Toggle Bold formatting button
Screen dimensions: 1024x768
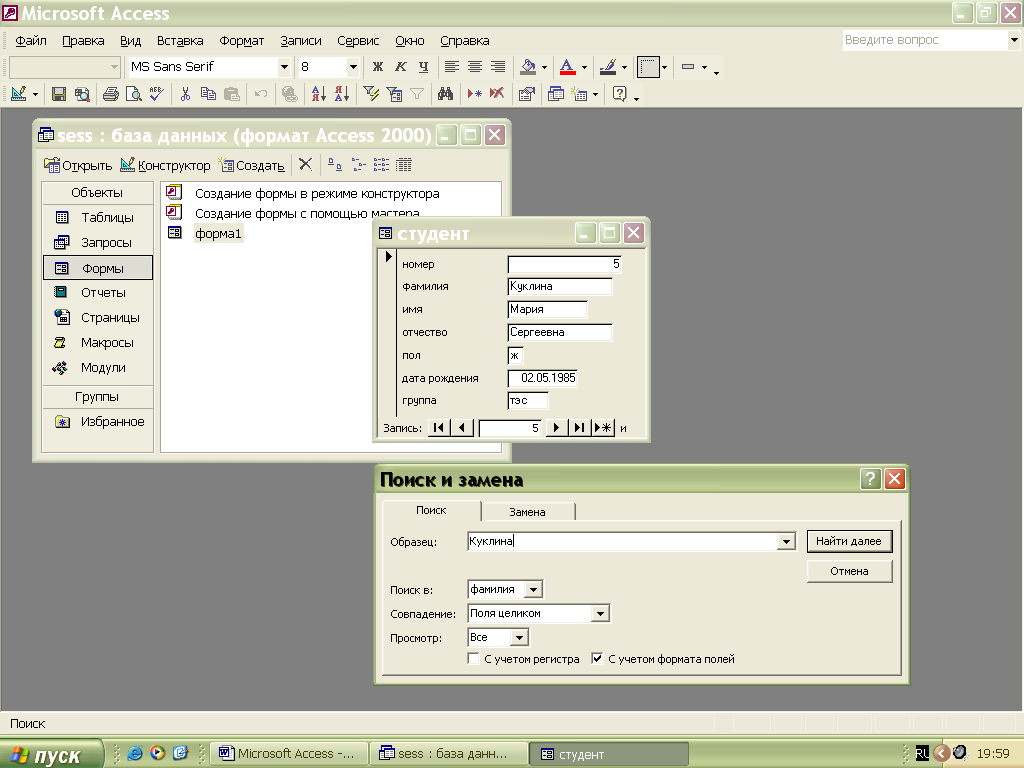377,67
